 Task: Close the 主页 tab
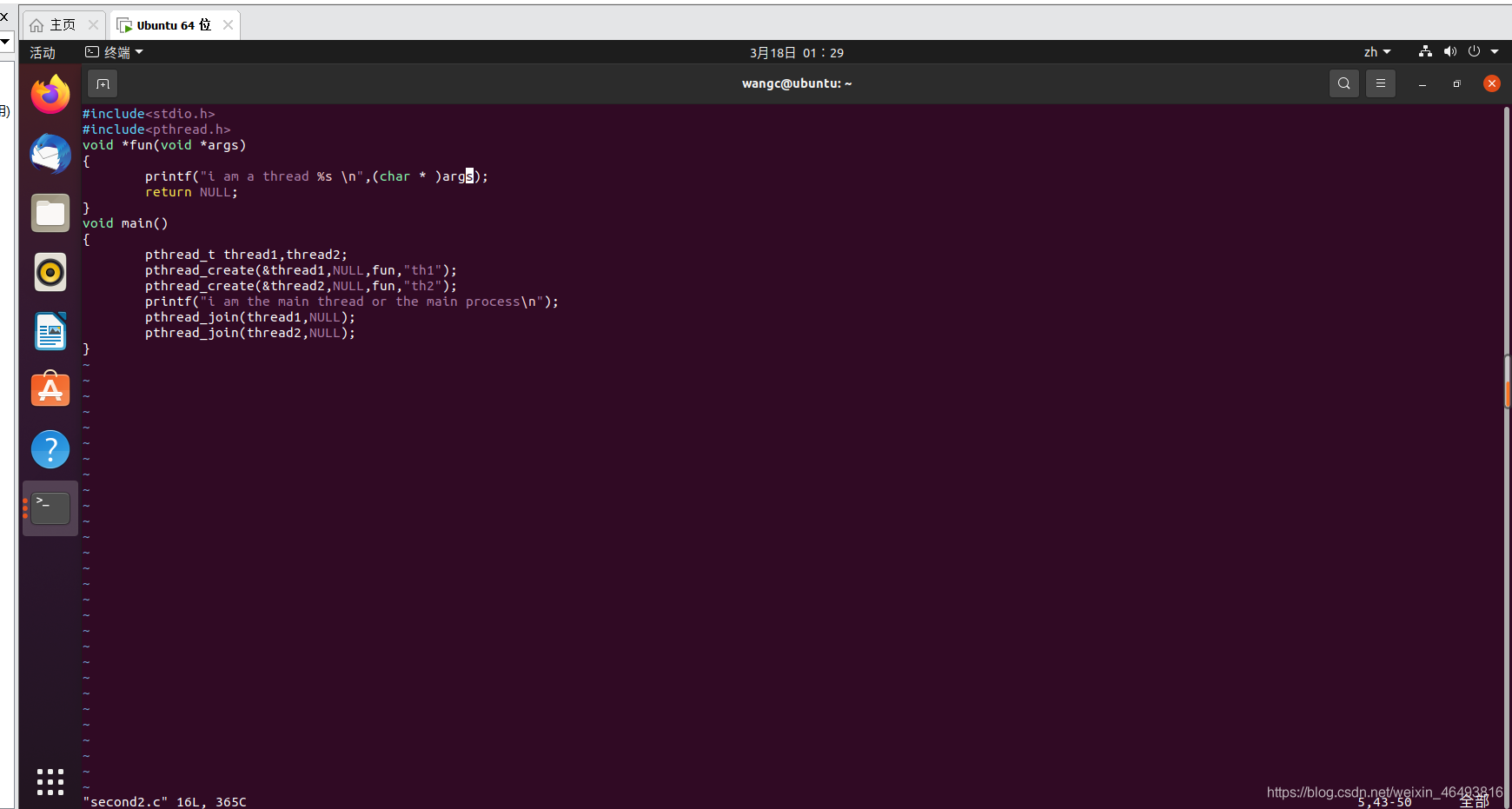[93, 25]
